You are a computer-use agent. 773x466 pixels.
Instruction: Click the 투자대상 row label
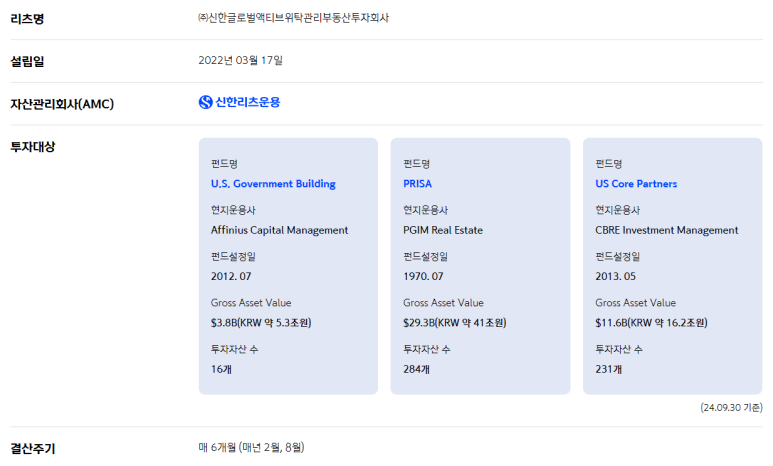tap(33, 147)
